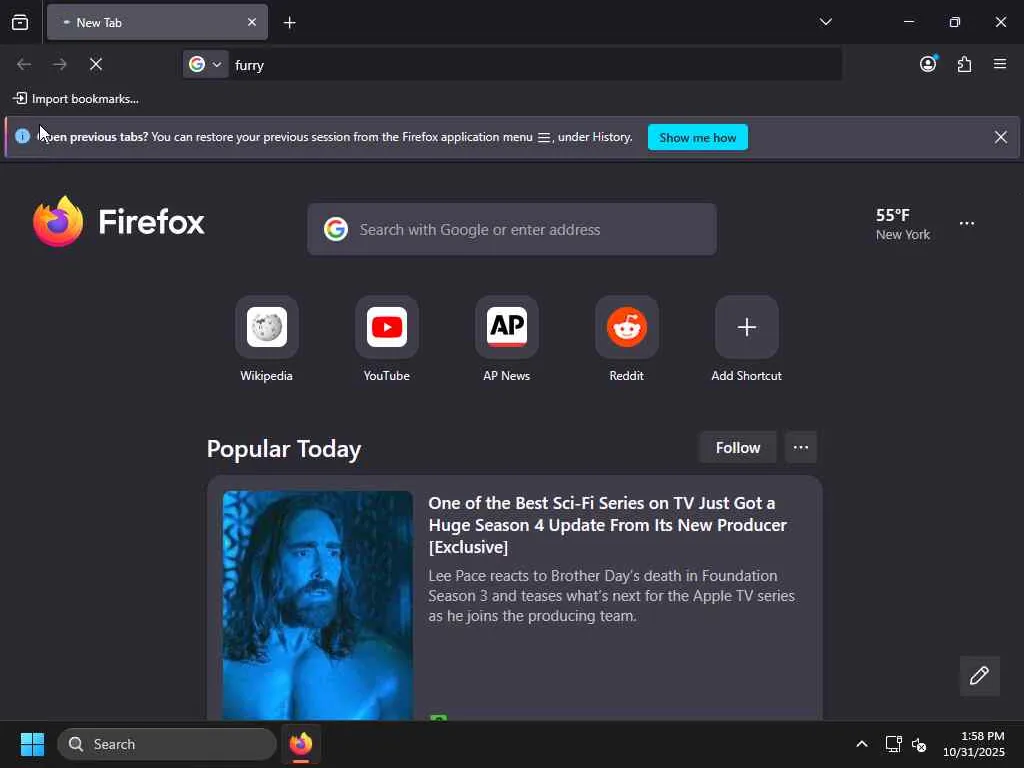Stop loading the page with X button

coord(96,64)
